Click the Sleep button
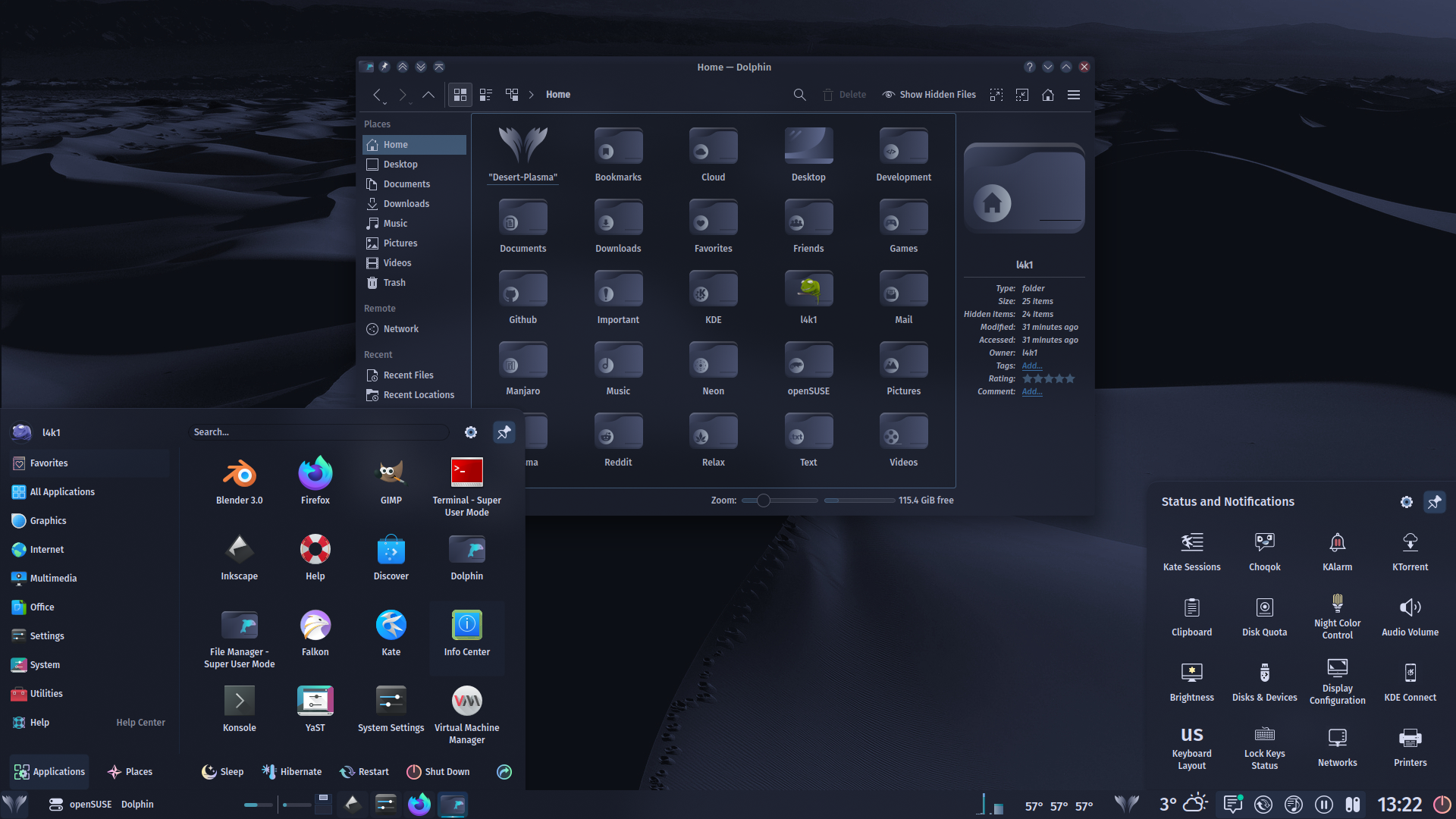The width and height of the screenshot is (1456, 819). point(223,772)
